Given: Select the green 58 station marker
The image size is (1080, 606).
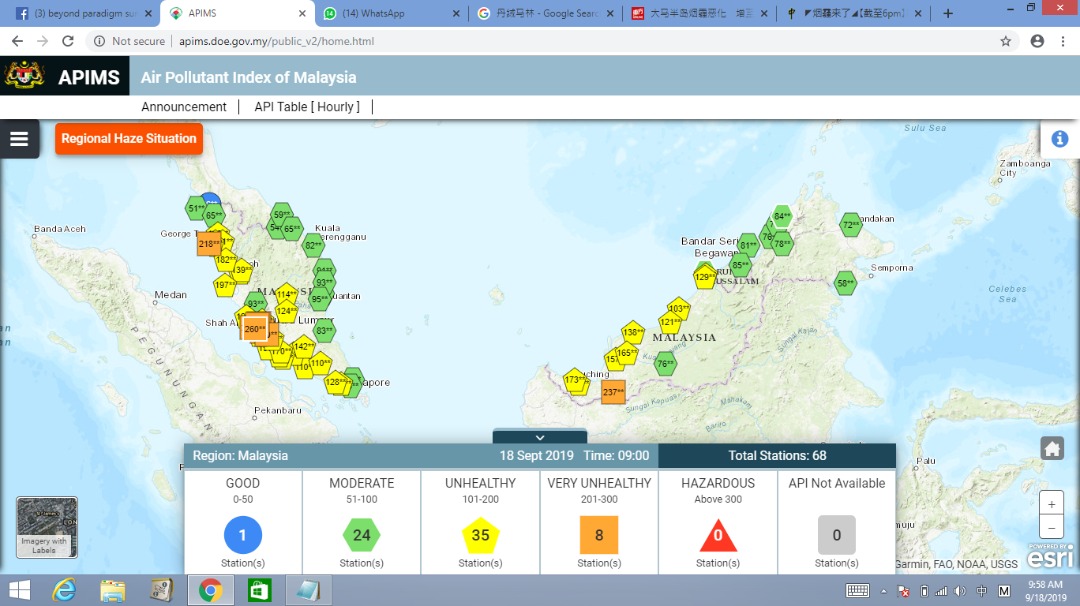Looking at the screenshot, I should pyautogui.click(x=846, y=283).
